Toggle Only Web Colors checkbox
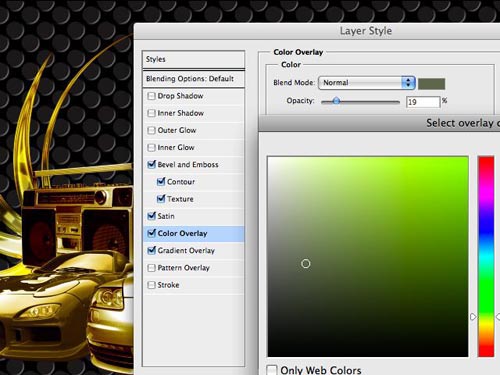Screen dimensions: 500x375 272,370
